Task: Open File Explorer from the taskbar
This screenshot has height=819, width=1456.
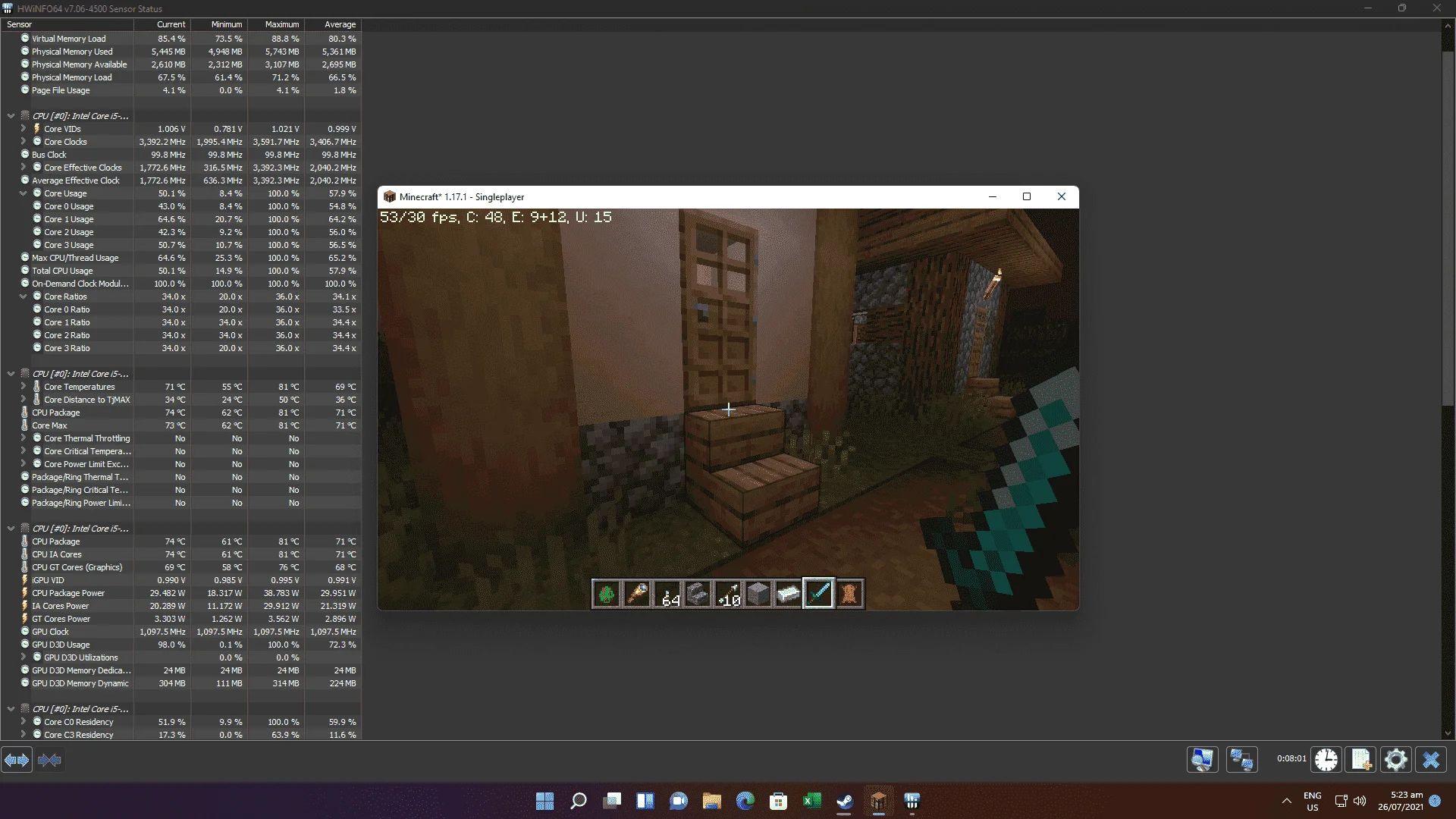Action: coord(712,801)
